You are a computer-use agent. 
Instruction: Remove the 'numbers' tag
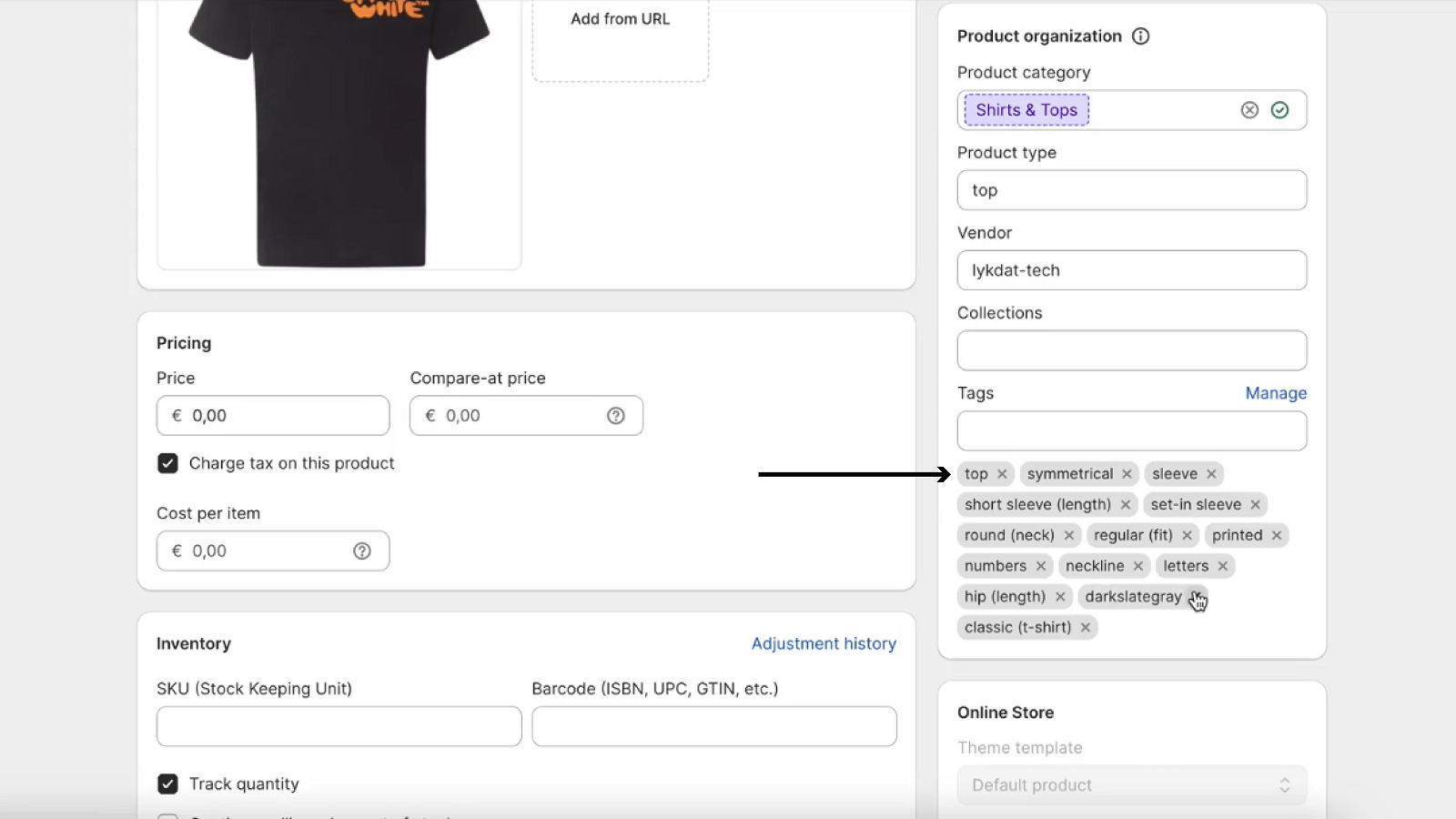click(1040, 566)
